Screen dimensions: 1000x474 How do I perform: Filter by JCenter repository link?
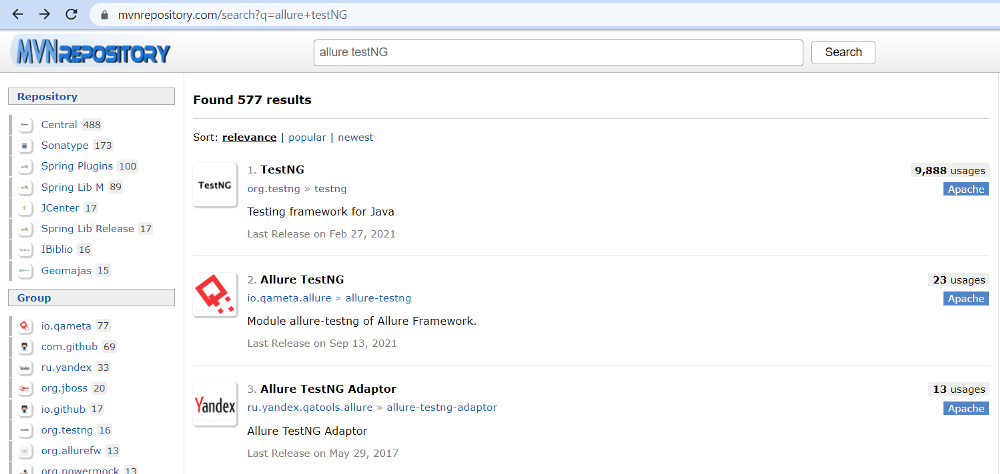pos(61,208)
